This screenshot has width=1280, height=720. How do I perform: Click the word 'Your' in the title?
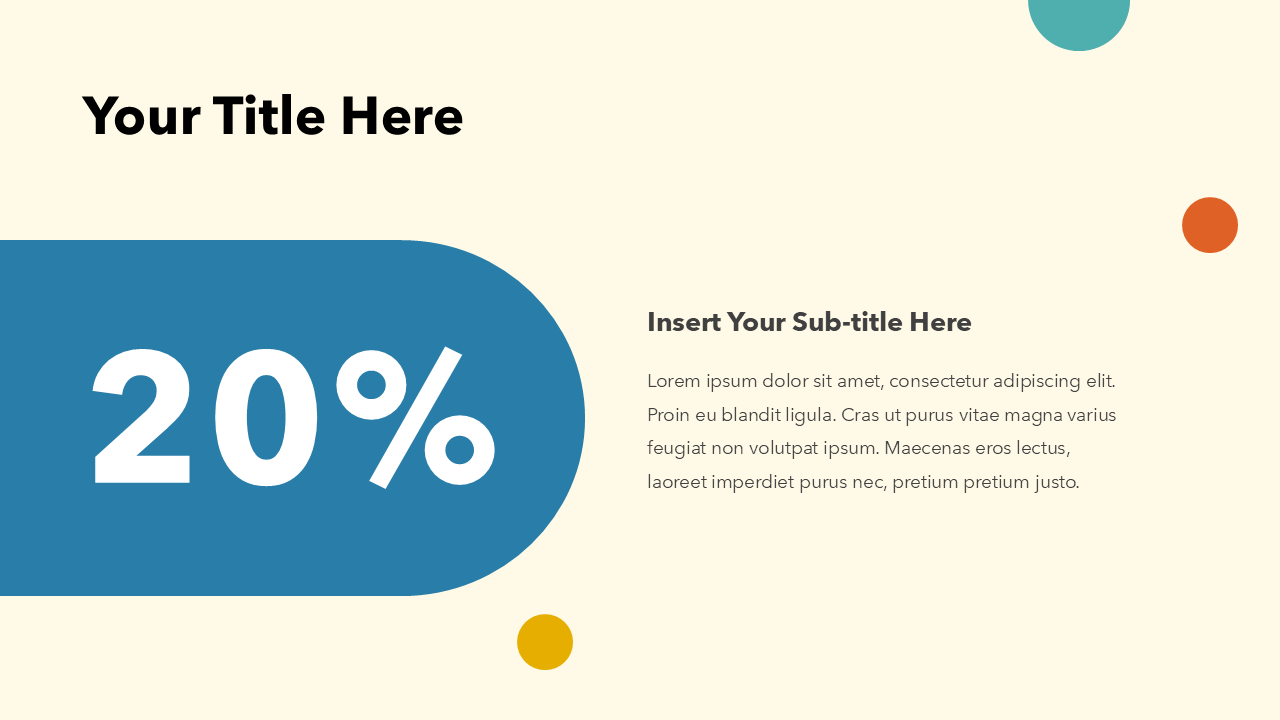(140, 116)
